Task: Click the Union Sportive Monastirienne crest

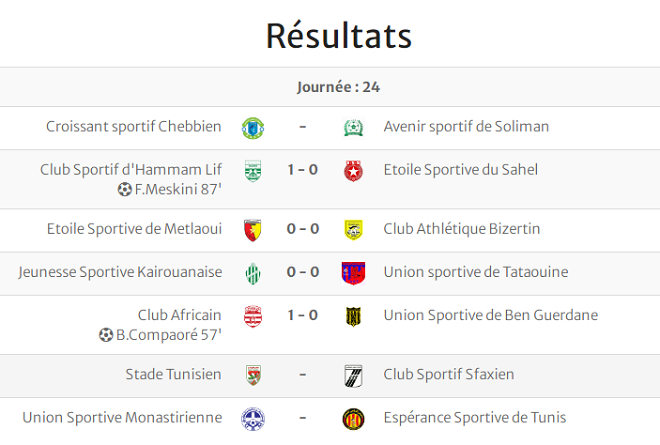Action: (x=252, y=418)
